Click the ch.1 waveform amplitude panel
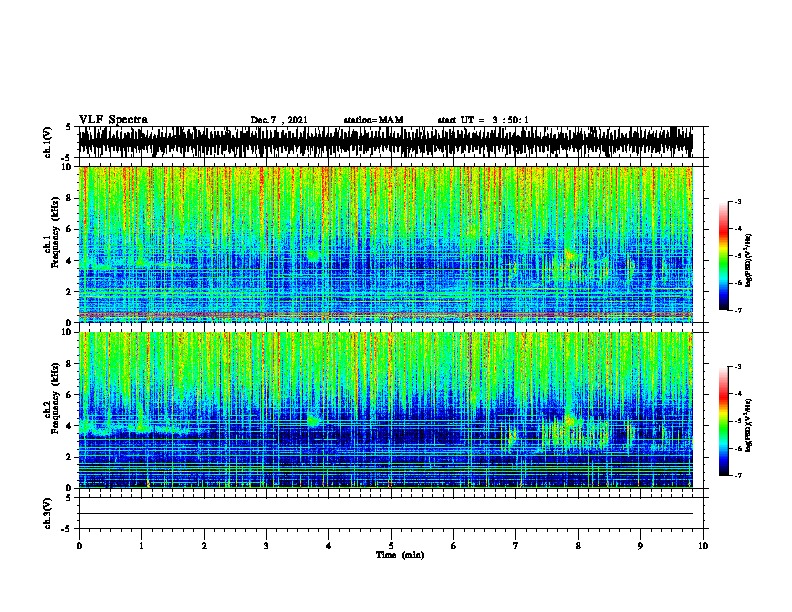Image resolution: width=792 pixels, height=612 pixels. point(386,142)
